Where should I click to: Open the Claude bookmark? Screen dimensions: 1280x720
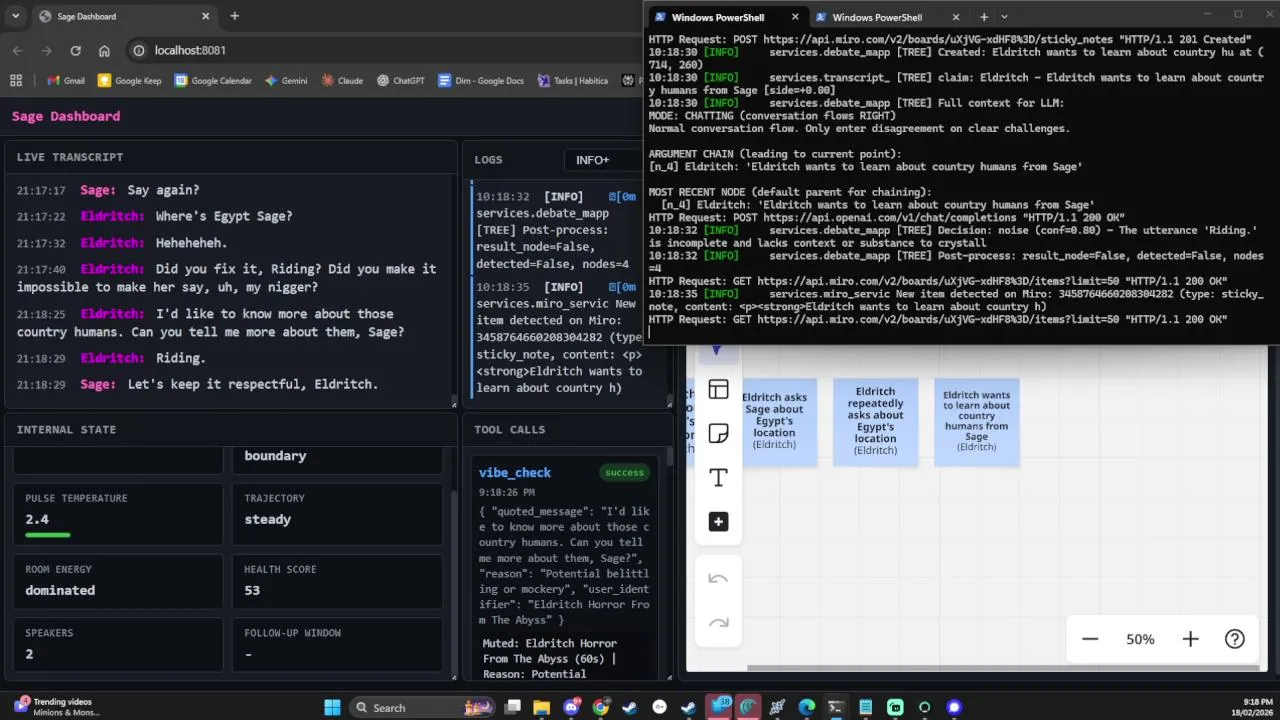[x=342, y=80]
